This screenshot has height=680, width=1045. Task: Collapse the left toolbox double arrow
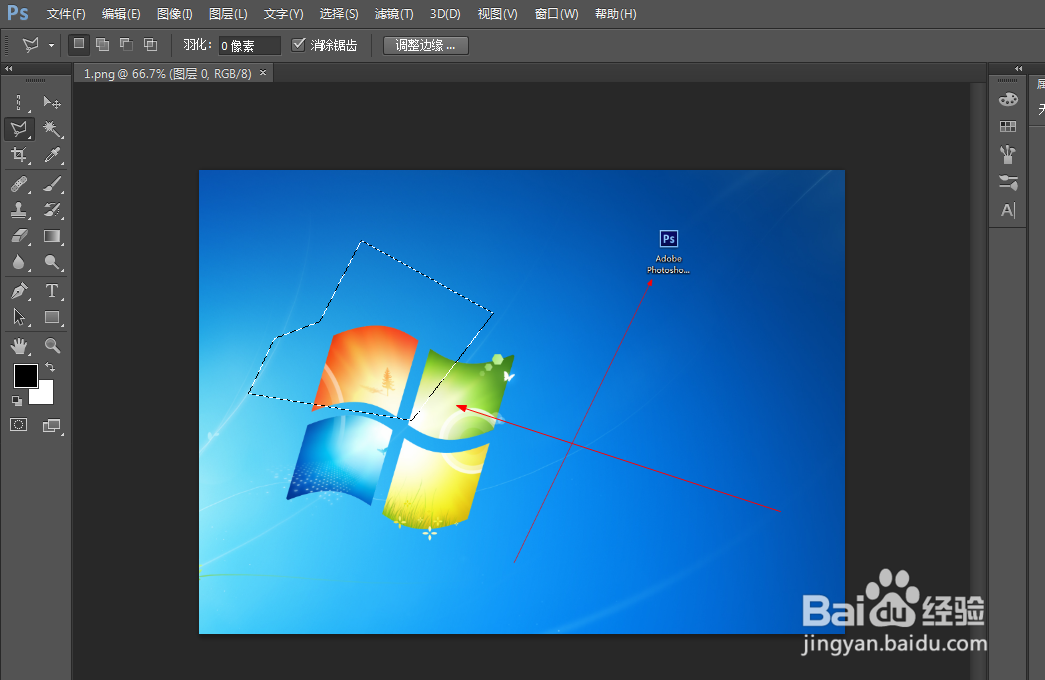coord(9,69)
